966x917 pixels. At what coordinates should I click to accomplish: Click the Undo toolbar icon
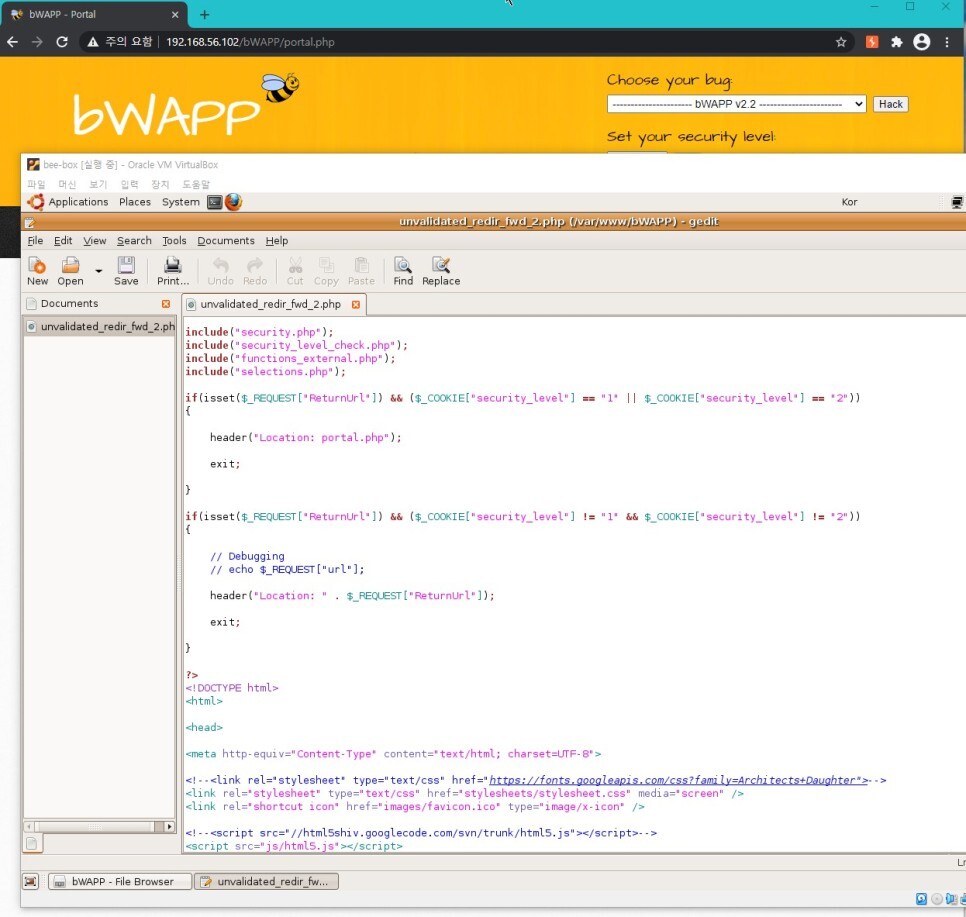tap(221, 271)
